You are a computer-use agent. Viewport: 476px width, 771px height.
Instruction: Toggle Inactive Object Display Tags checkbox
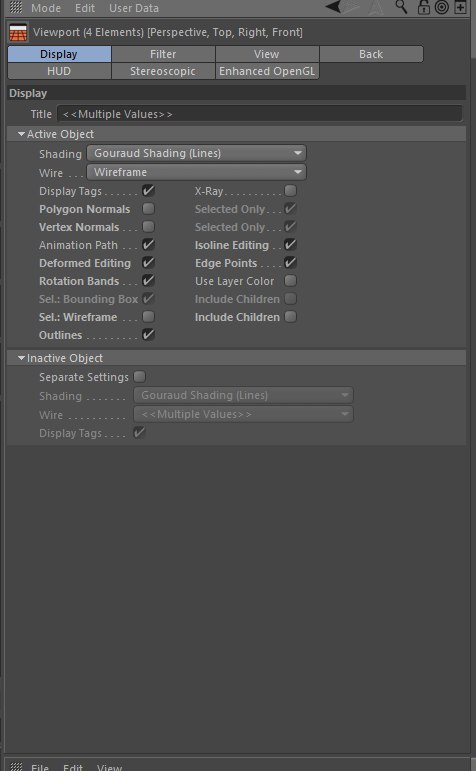pyautogui.click(x=140, y=433)
